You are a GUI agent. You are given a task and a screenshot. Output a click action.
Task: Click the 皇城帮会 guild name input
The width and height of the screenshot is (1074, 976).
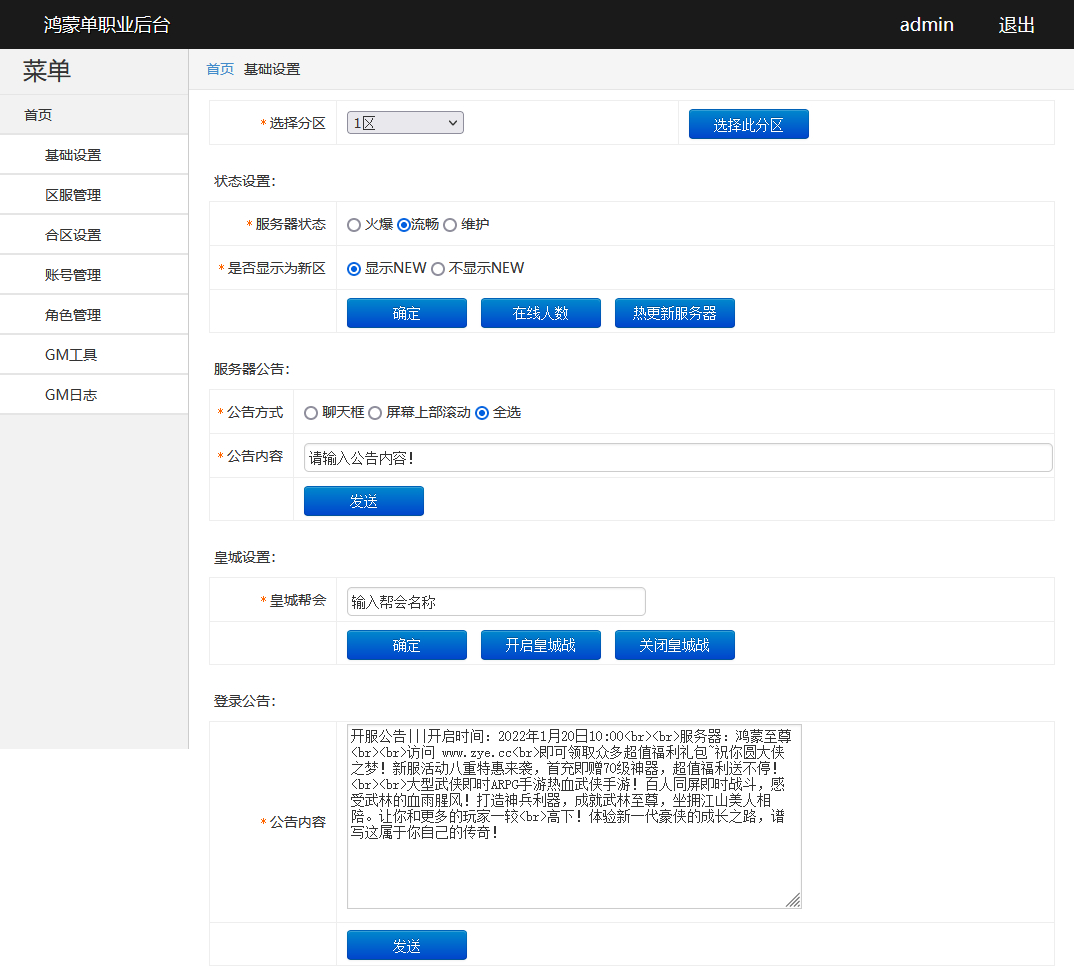point(495,601)
